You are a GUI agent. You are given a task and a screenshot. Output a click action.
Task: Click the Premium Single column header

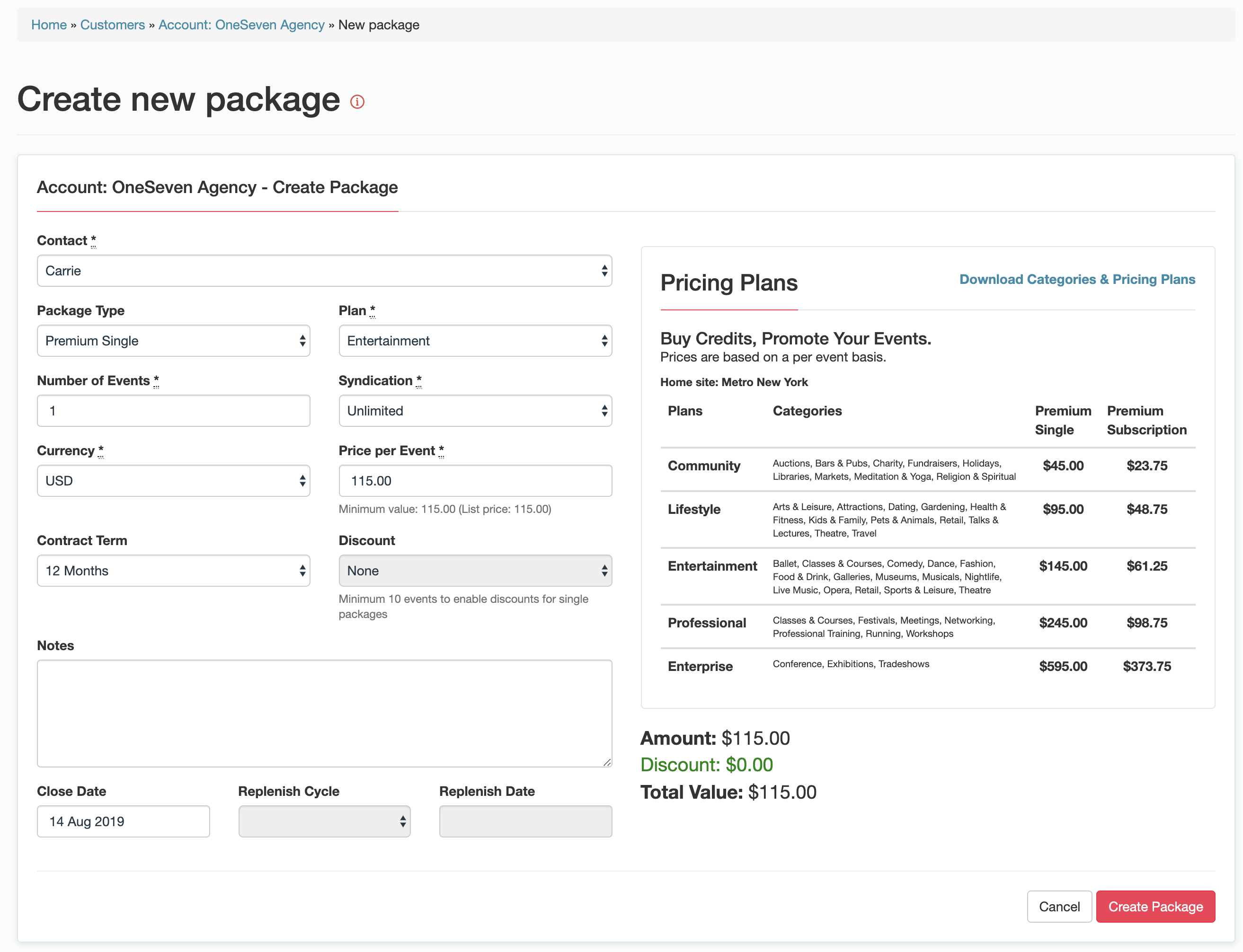pyautogui.click(x=1063, y=421)
